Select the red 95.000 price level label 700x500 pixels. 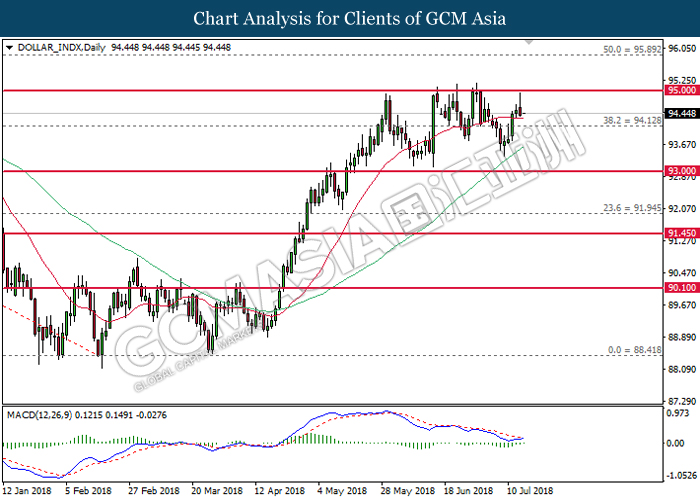pos(682,91)
